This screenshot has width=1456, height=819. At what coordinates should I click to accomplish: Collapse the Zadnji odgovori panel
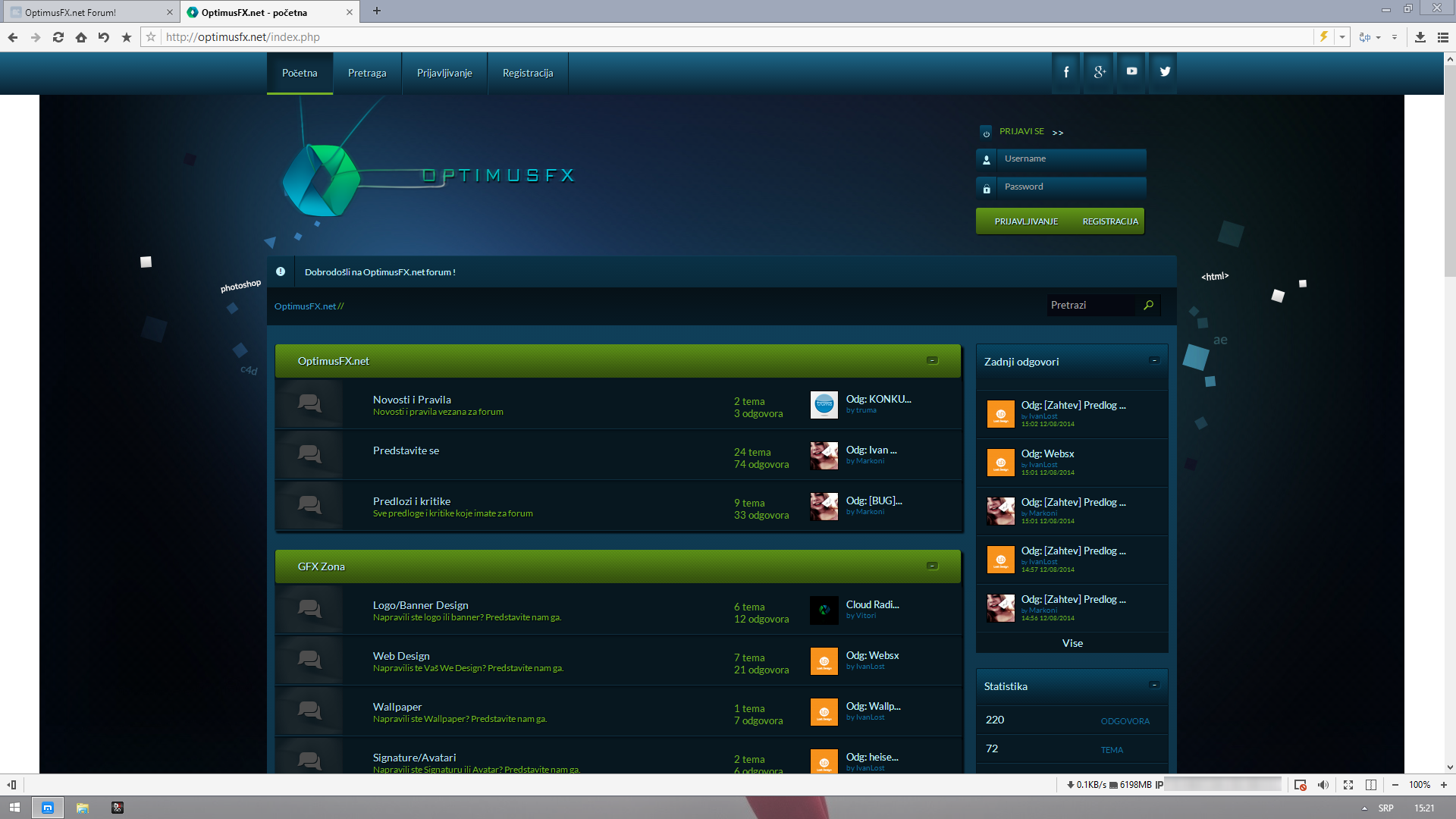(1154, 361)
